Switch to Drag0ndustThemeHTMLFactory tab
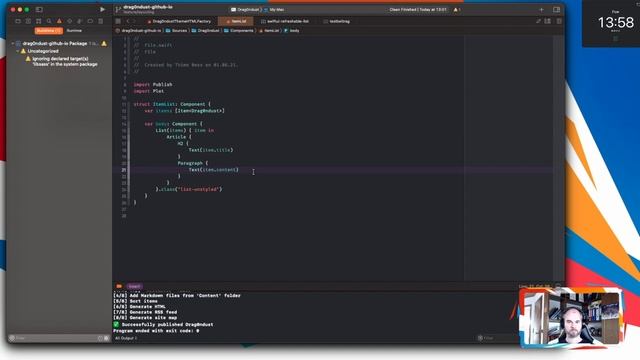640x360 pixels. (x=179, y=21)
